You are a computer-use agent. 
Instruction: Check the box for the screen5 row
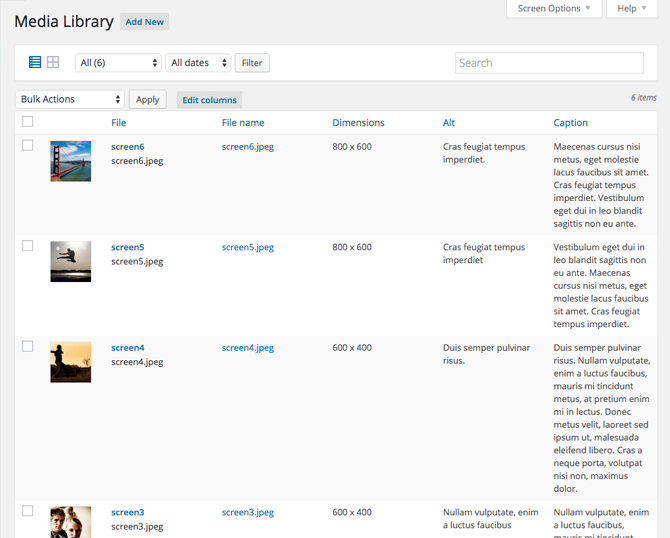point(27,246)
